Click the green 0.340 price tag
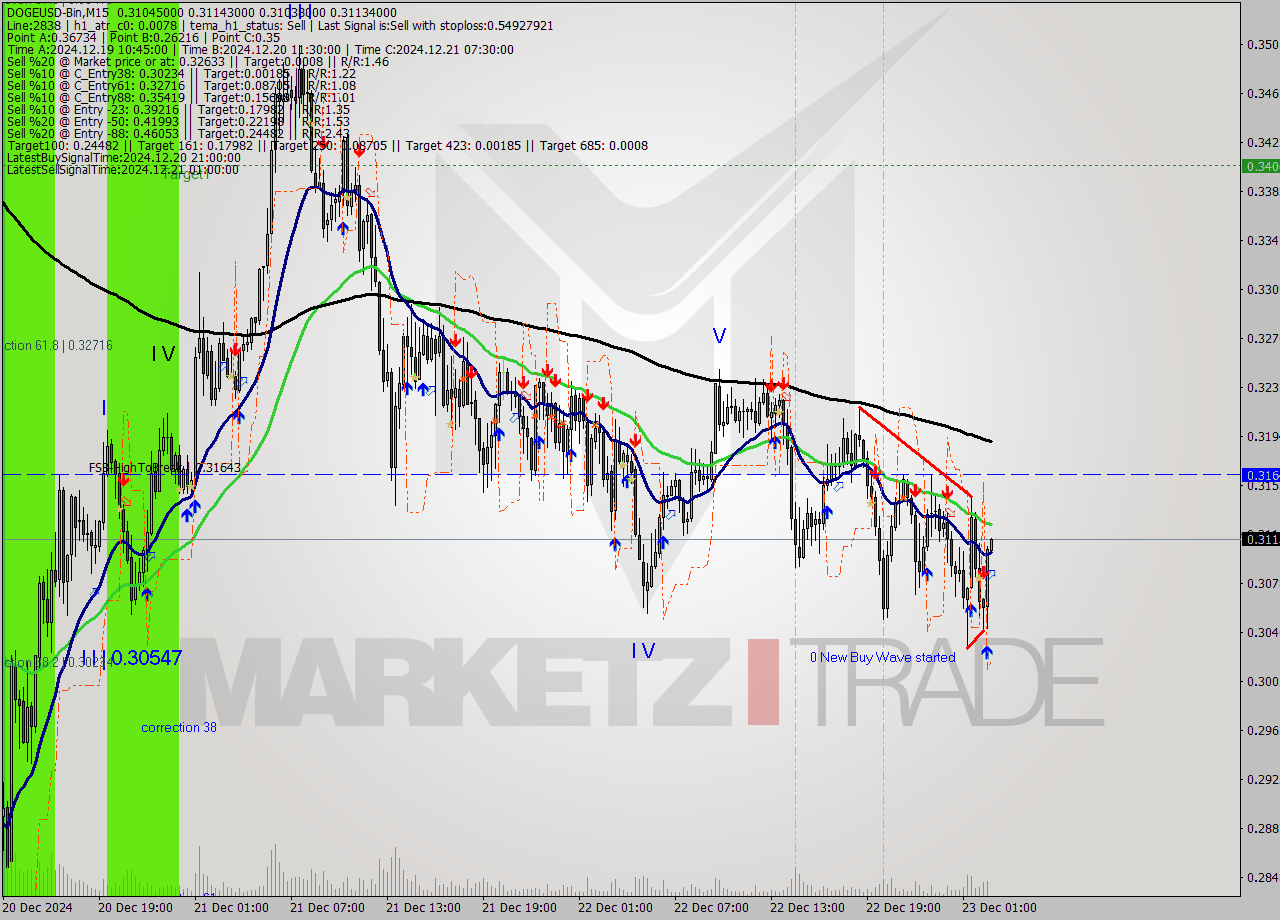Viewport: 1280px width, 920px height. click(x=1260, y=166)
